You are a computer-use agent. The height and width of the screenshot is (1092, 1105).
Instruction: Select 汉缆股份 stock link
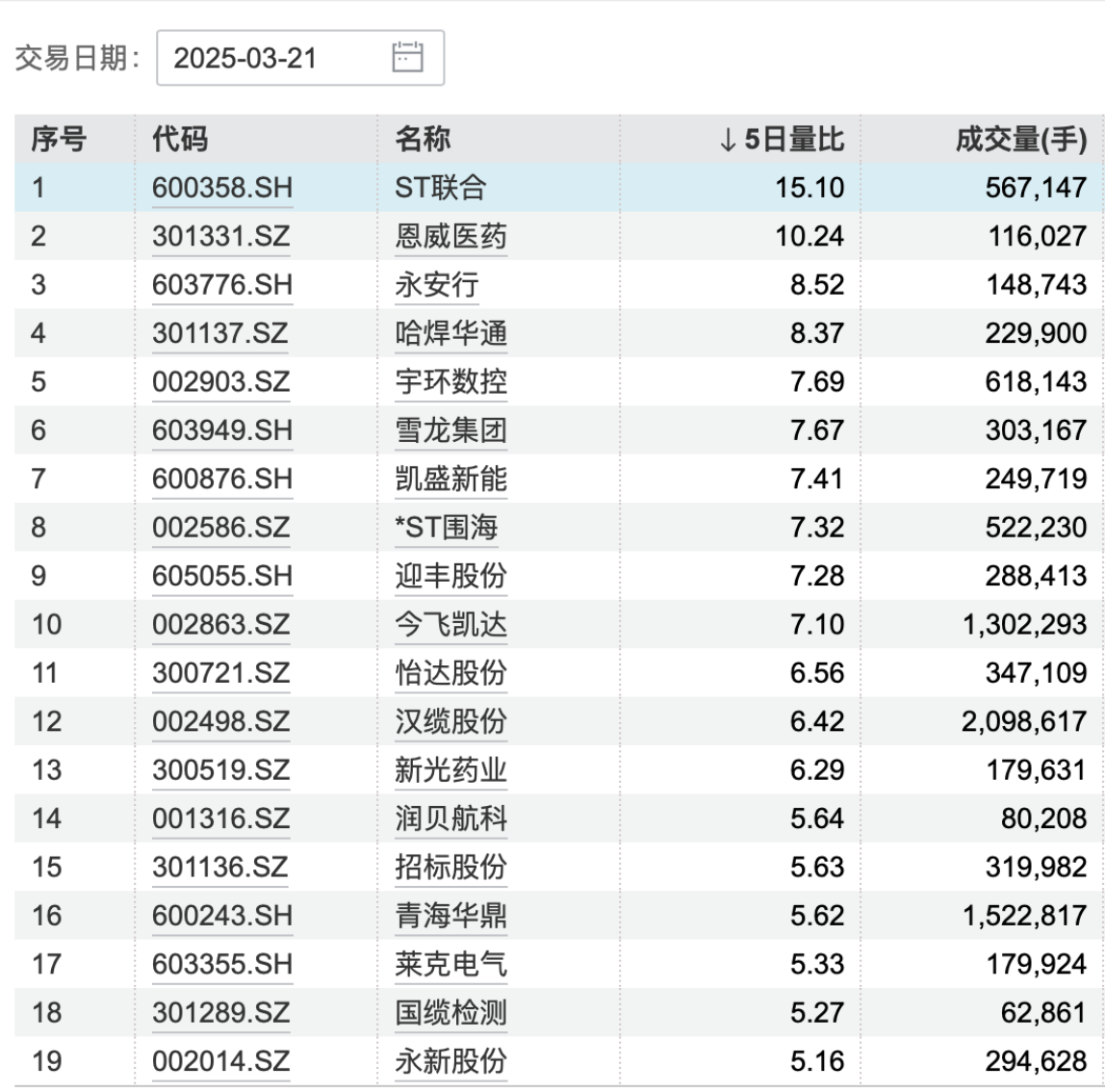450,722
